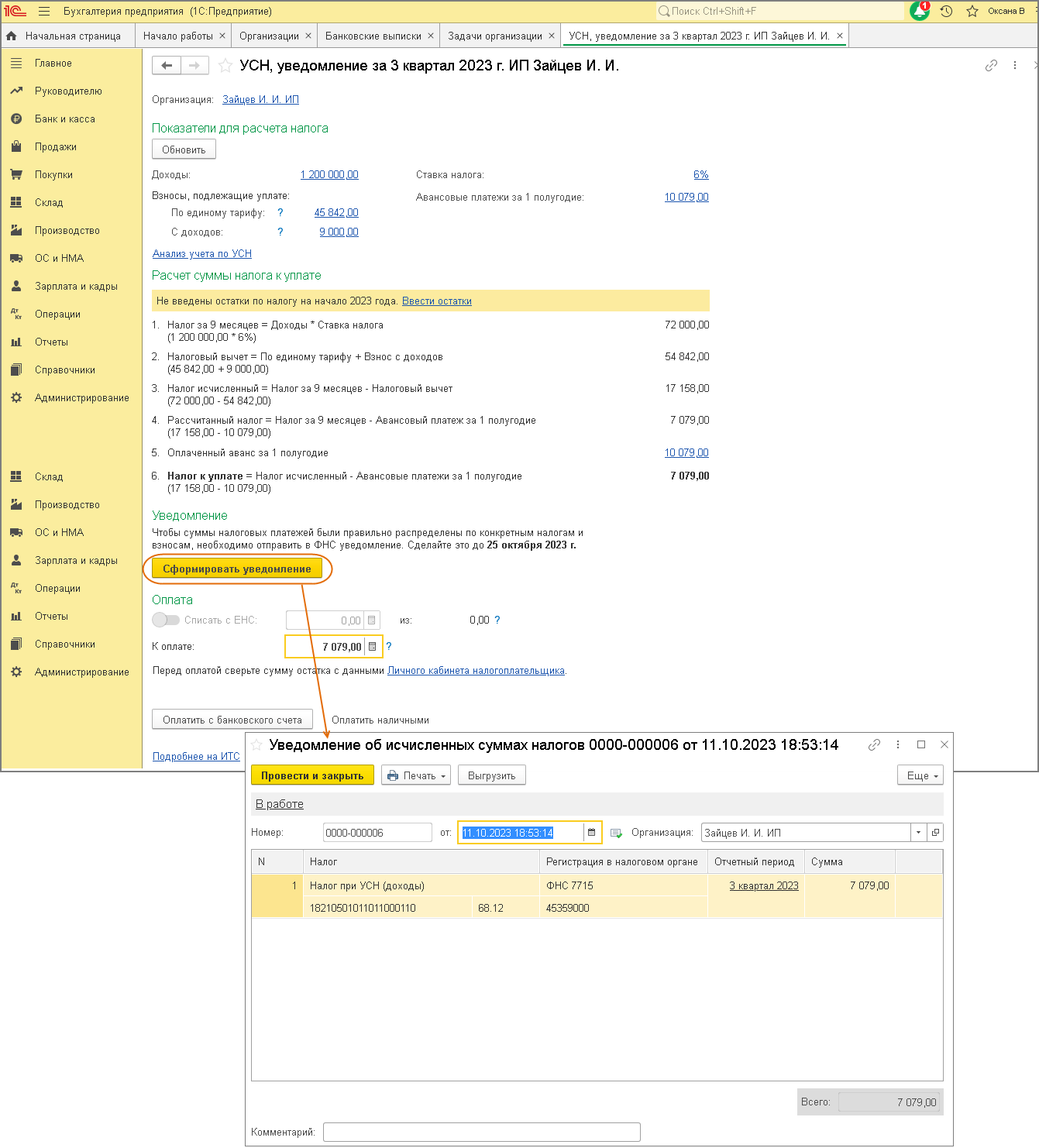Click Сформировать уведомление button
The image size is (1039, 1148).
(x=237, y=569)
